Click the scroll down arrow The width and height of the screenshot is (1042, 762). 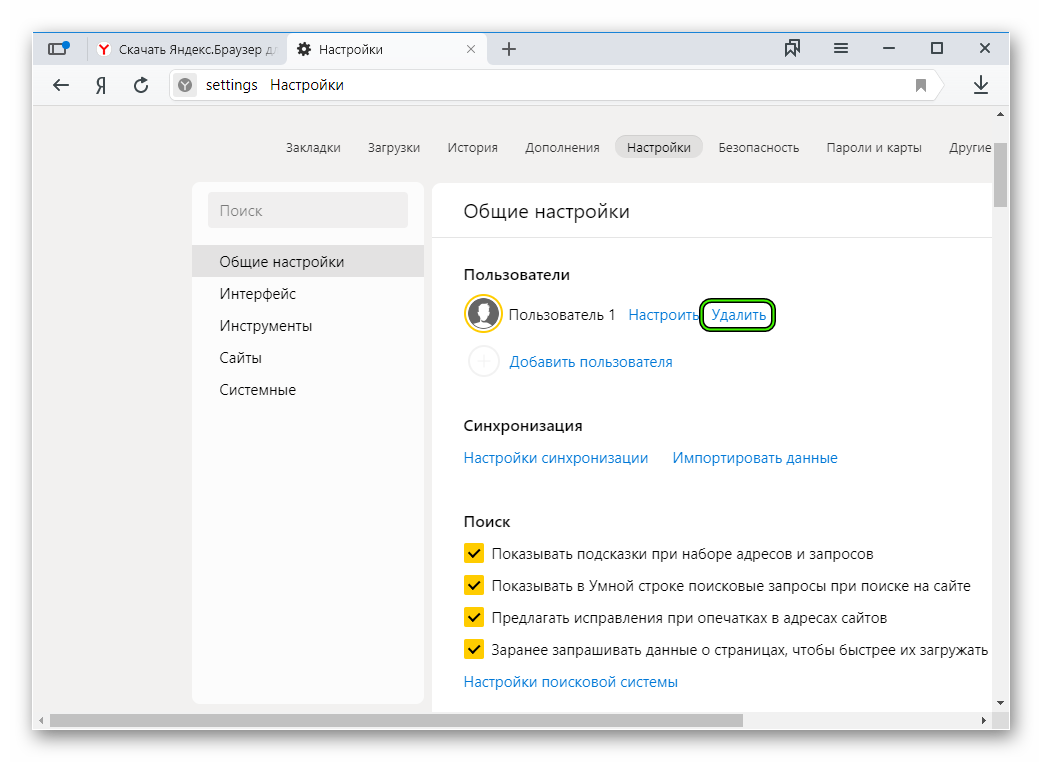click(x=1000, y=703)
